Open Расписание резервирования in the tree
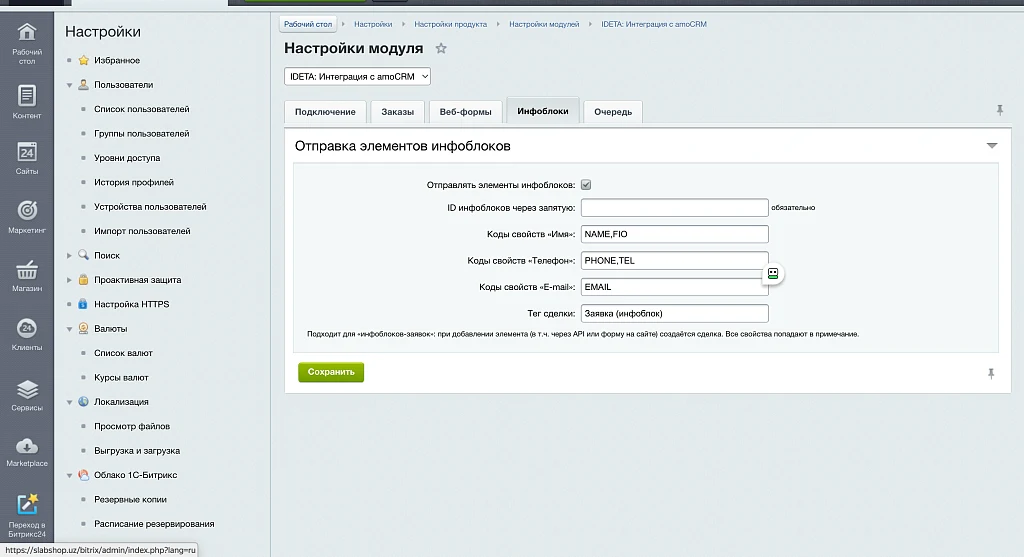The width and height of the screenshot is (1024, 557). pos(154,524)
